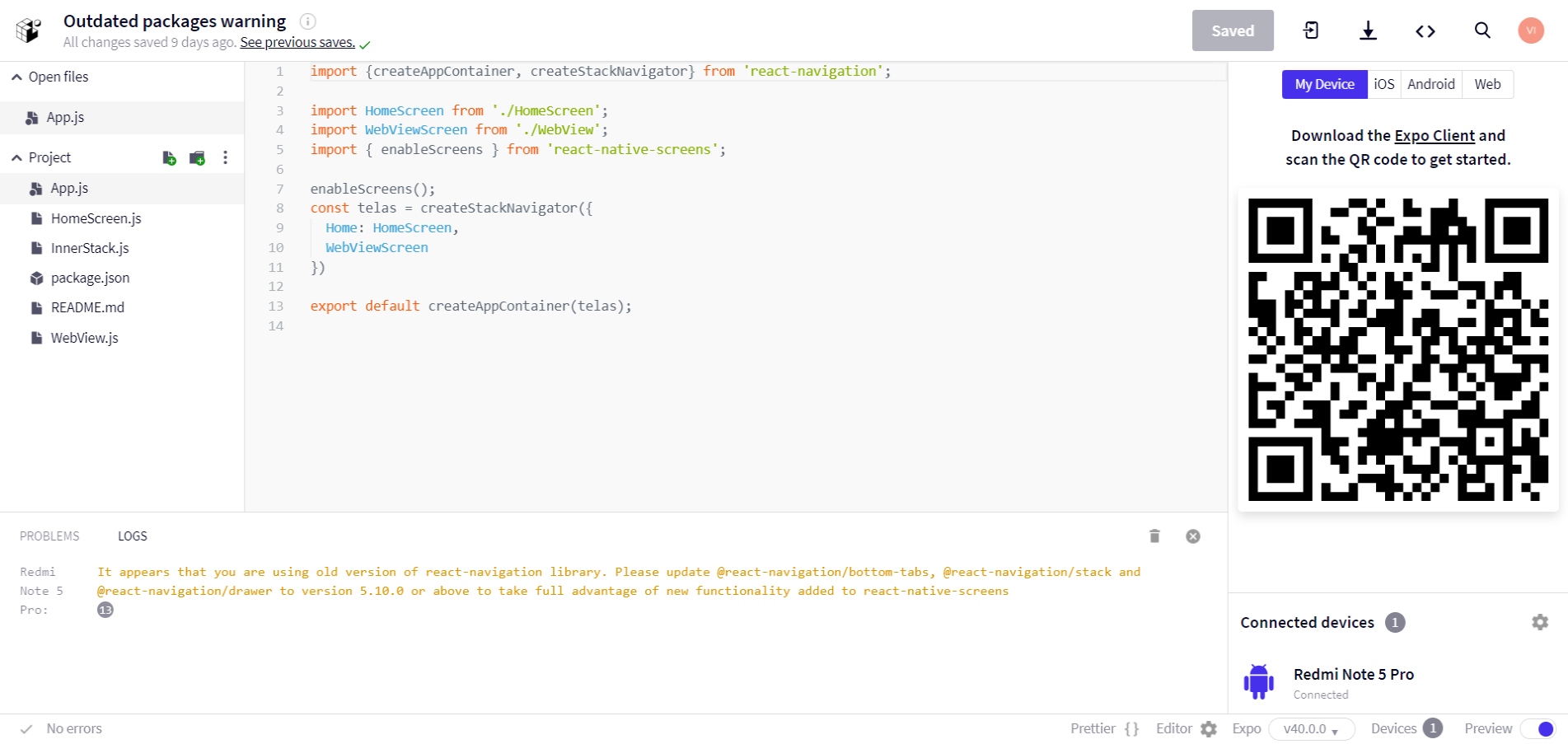Open the PROBLEMS tab
Screen dimensions: 1568x744
tap(49, 536)
